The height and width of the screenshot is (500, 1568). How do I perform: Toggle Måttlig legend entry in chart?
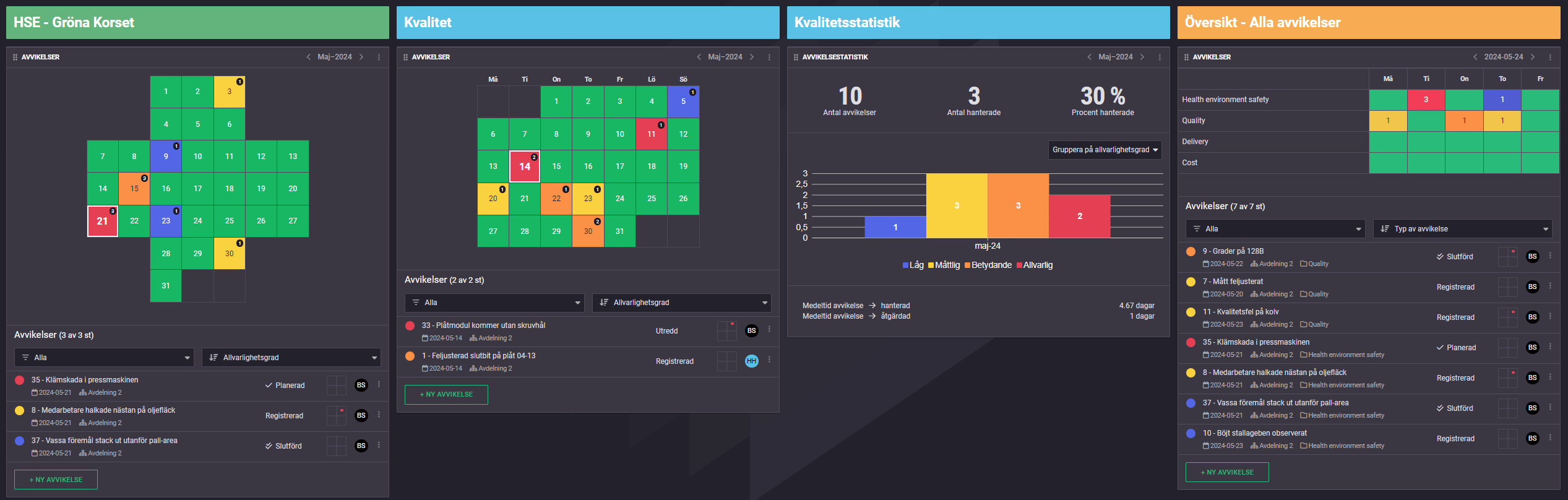pos(944,265)
